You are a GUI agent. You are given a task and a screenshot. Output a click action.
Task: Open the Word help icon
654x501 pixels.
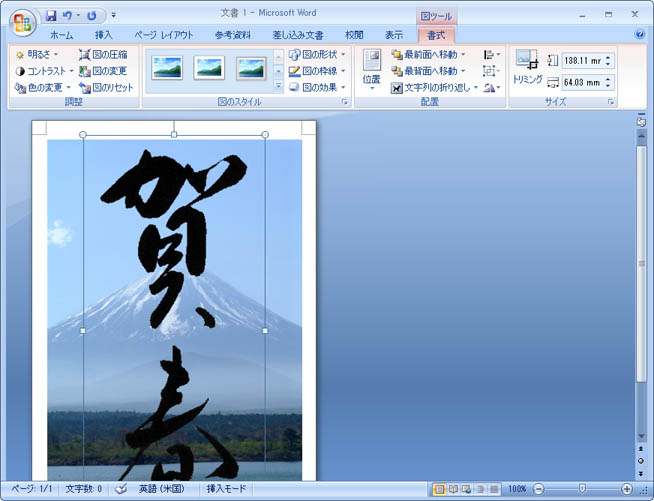(x=640, y=34)
